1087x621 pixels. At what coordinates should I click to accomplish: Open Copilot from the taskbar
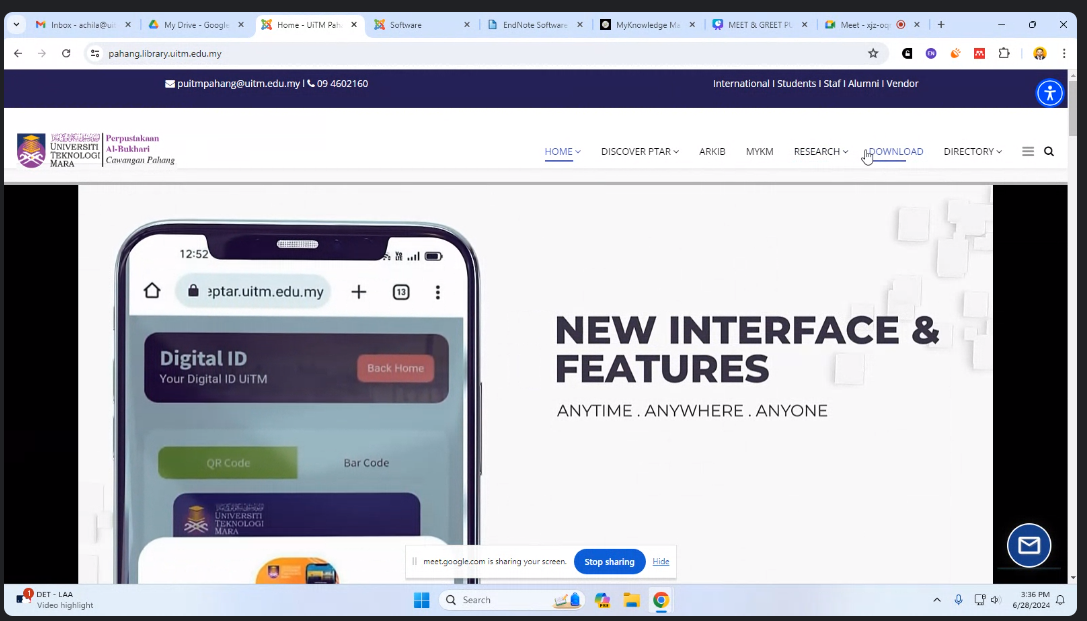[x=602, y=600]
